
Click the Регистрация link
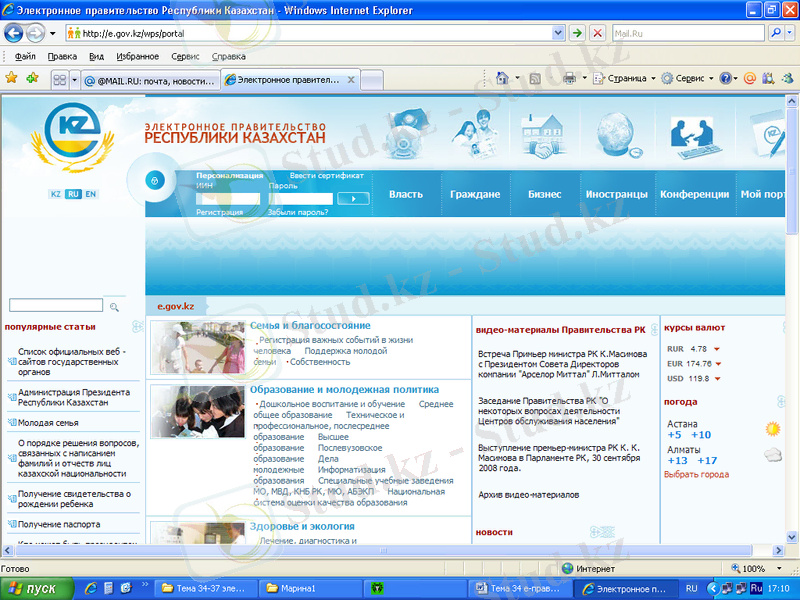tap(219, 212)
